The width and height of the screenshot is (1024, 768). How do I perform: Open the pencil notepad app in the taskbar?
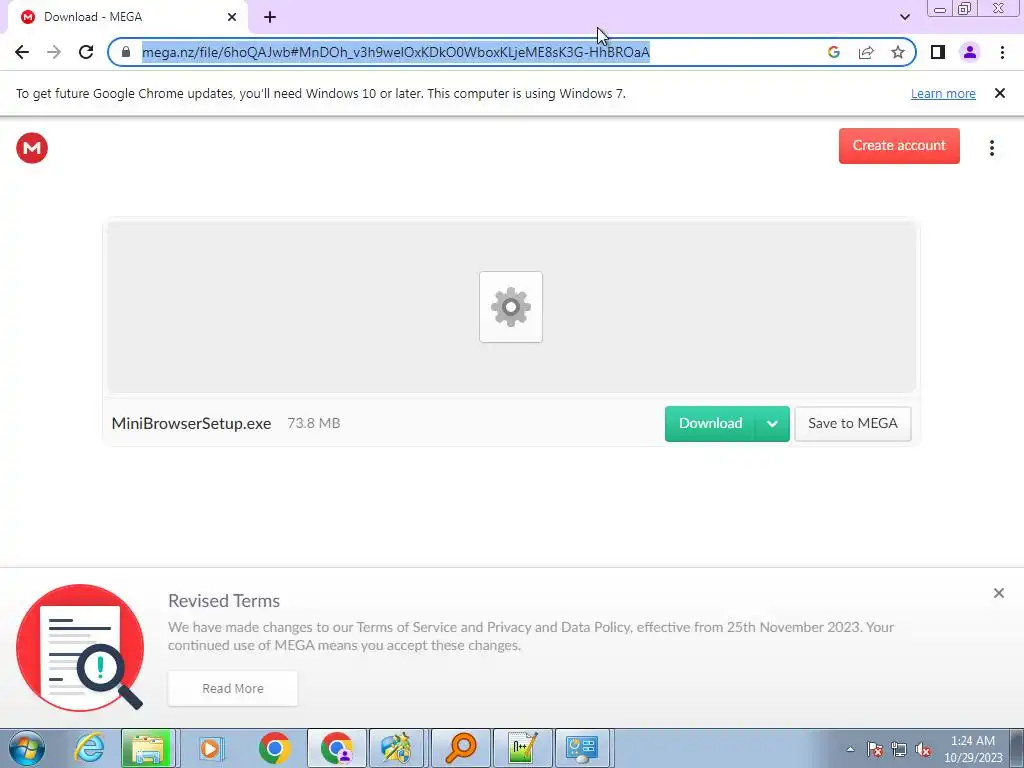click(x=522, y=748)
